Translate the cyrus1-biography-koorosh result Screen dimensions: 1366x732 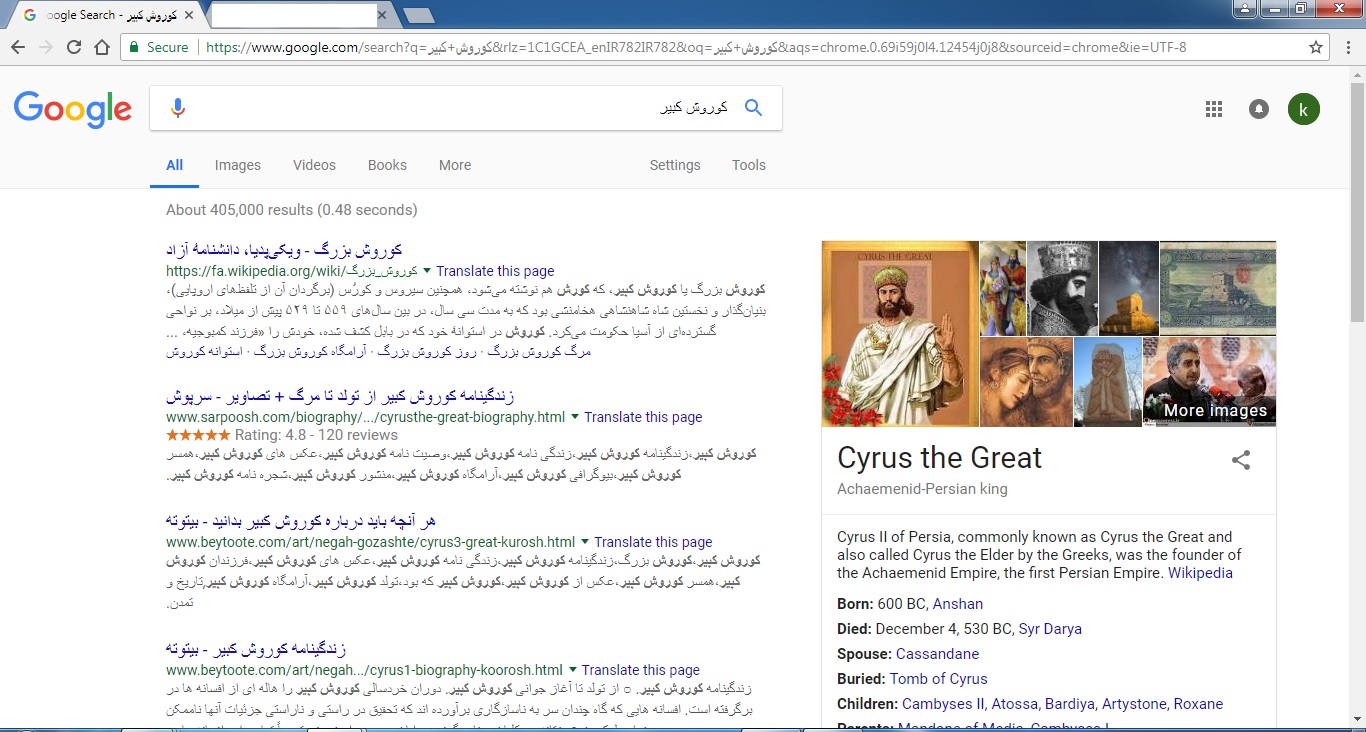pyautogui.click(x=641, y=670)
